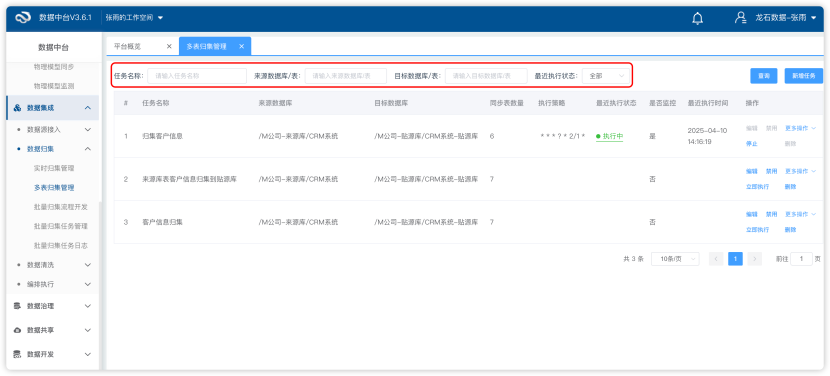The height and width of the screenshot is (376, 830).
Task: Click the 共 3 条 total count
Action: [633, 259]
